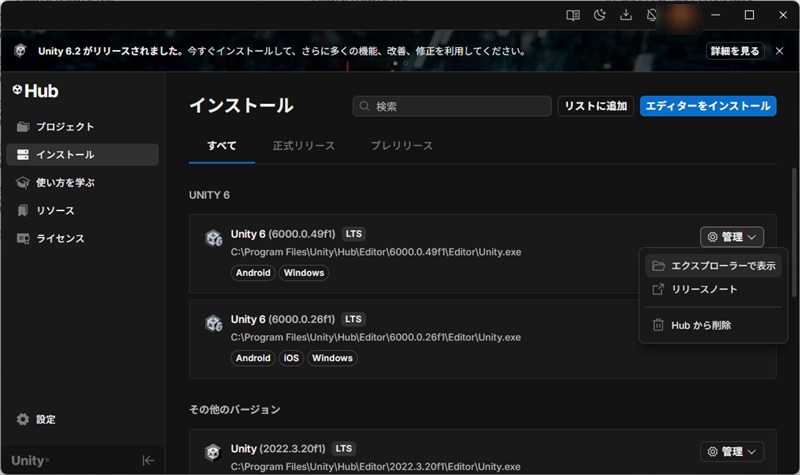Click the LTS badge of 6000.0.49f1
Viewport: 800px width, 475px height.
[354, 234]
